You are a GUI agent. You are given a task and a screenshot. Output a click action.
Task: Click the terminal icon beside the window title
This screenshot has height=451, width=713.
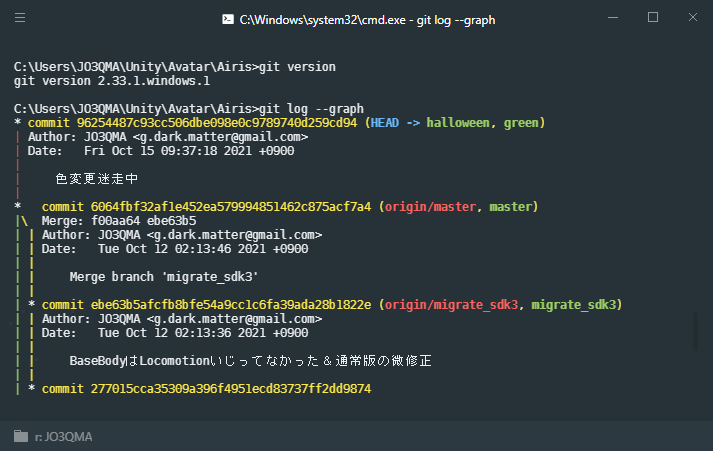tap(228, 19)
